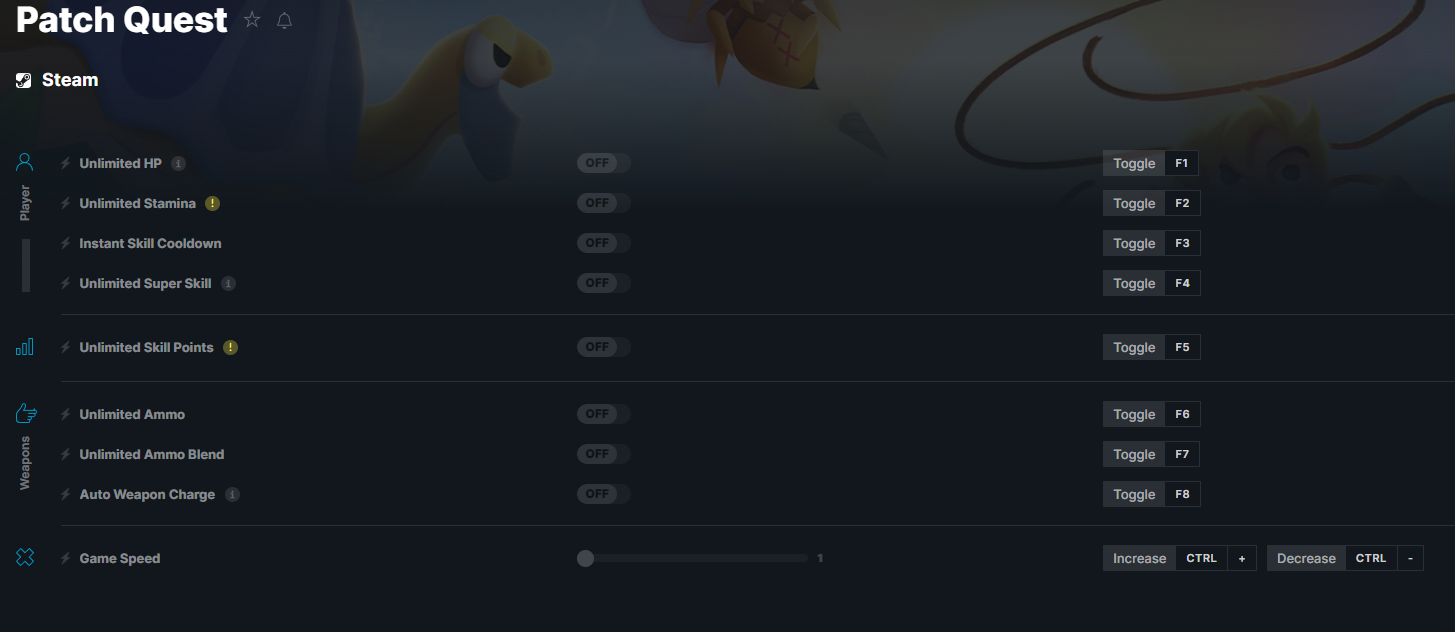Open the Unlimited Skill Points warning icon
This screenshot has height=632, width=1455.
(230, 347)
